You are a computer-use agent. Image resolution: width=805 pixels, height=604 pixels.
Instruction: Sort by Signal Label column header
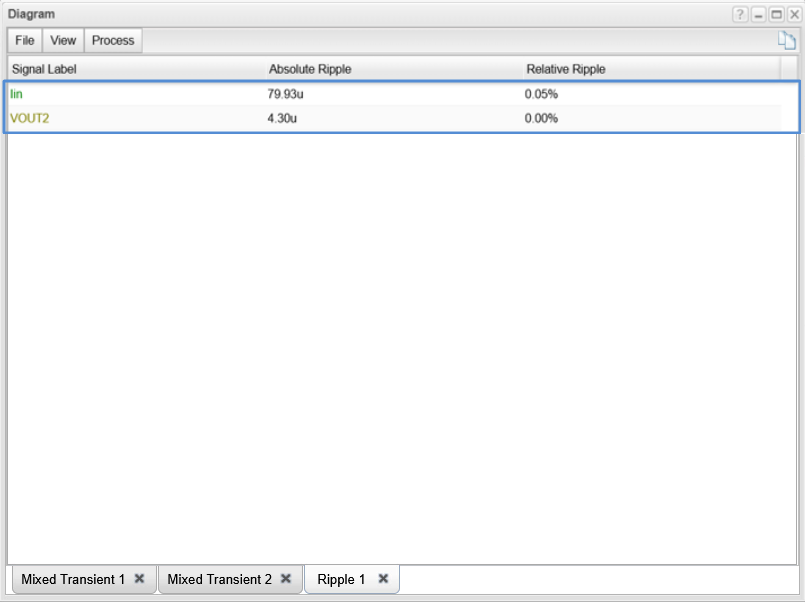(44, 69)
